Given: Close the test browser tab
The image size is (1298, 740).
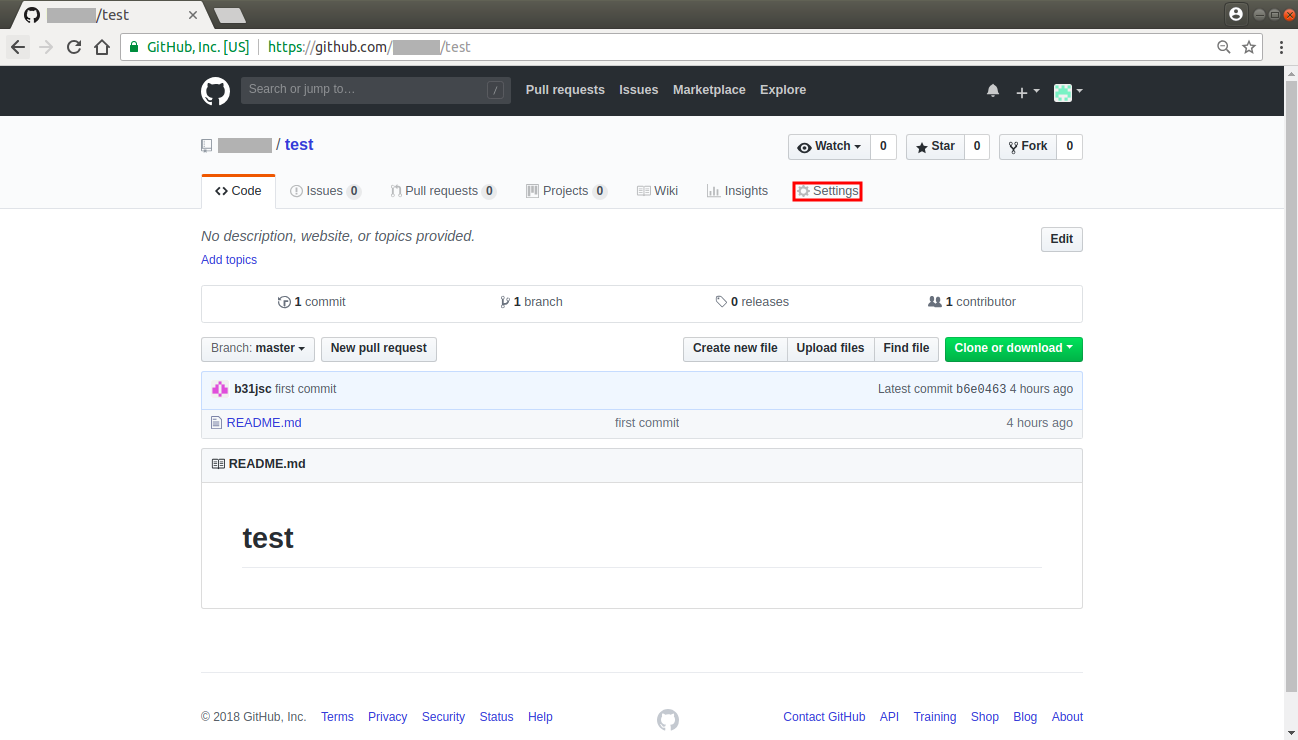Looking at the screenshot, I should pyautogui.click(x=193, y=16).
